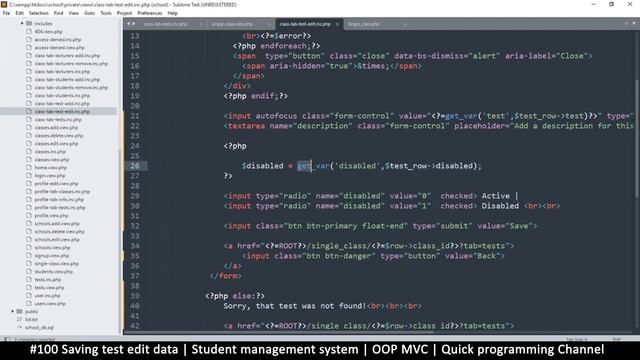Click the 'endforeach' keyword on line 14
The width and height of the screenshot is (640, 360).
284,46
